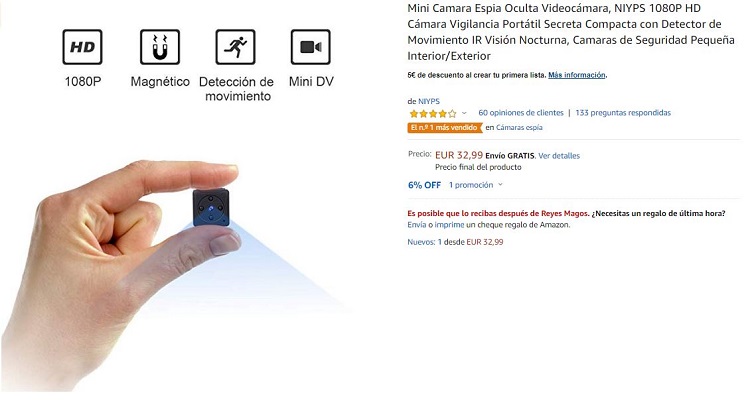
Task: Click the product title text
Action: 571,32
